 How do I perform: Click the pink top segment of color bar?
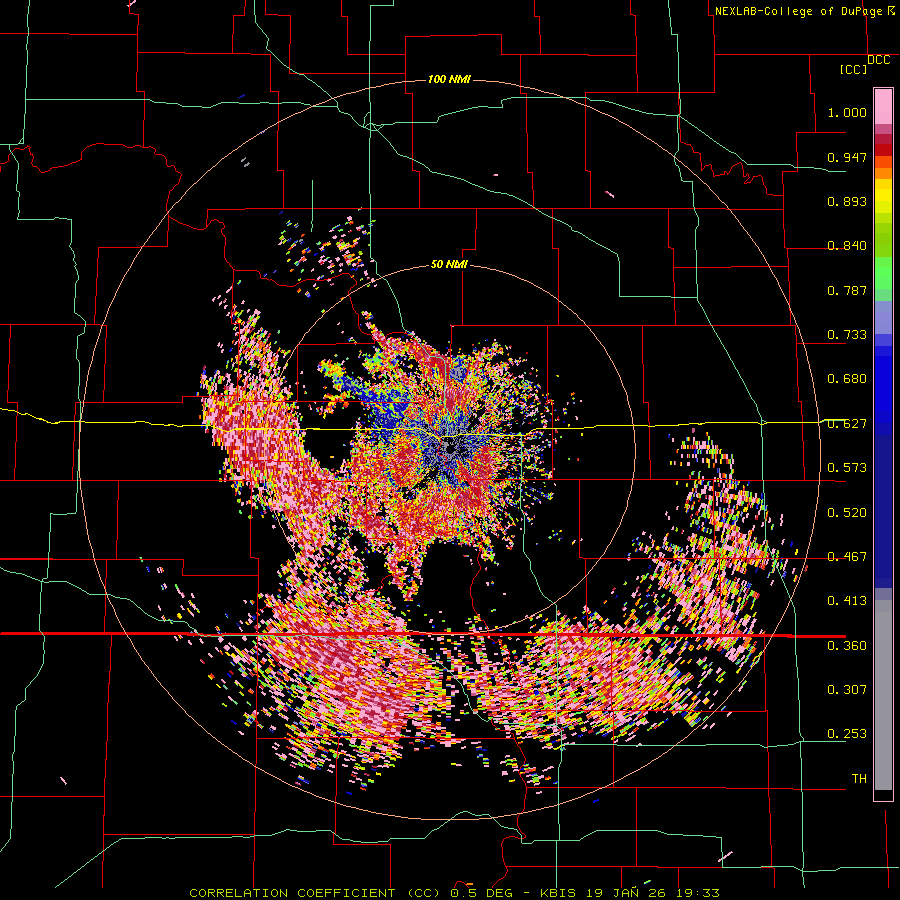coord(883,106)
